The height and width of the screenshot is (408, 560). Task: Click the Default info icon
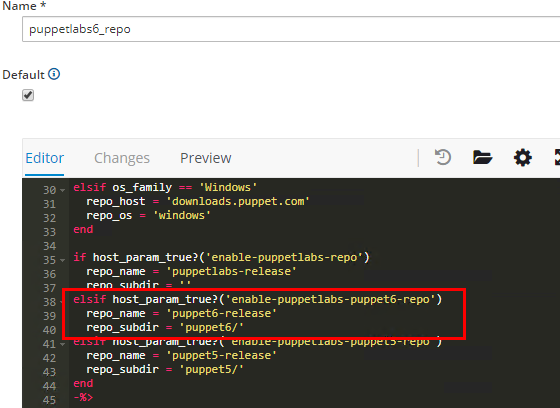click(x=54, y=74)
